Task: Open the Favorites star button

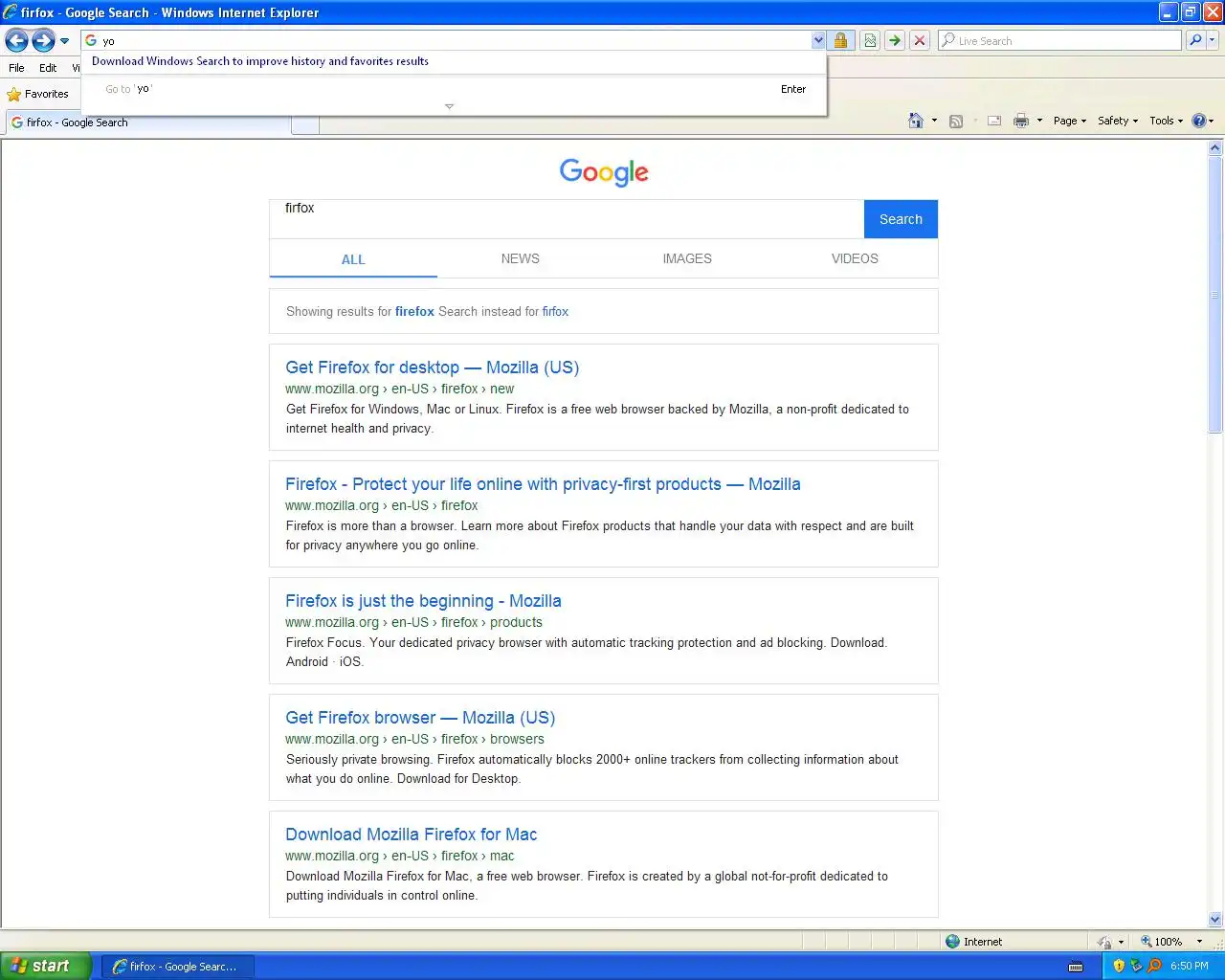Action: coord(38,94)
